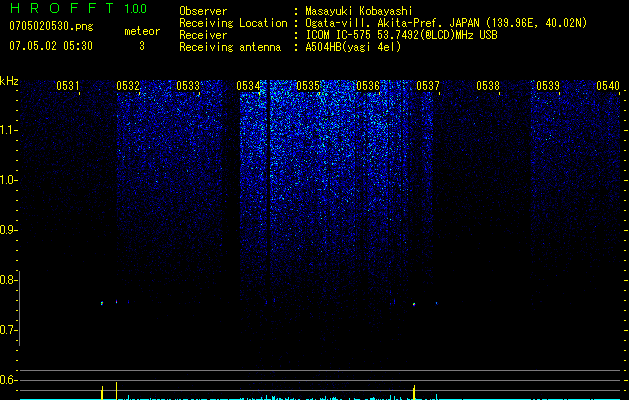629x400 pixels.
Task: Click the 0531 time marker
Action: (x=68, y=86)
